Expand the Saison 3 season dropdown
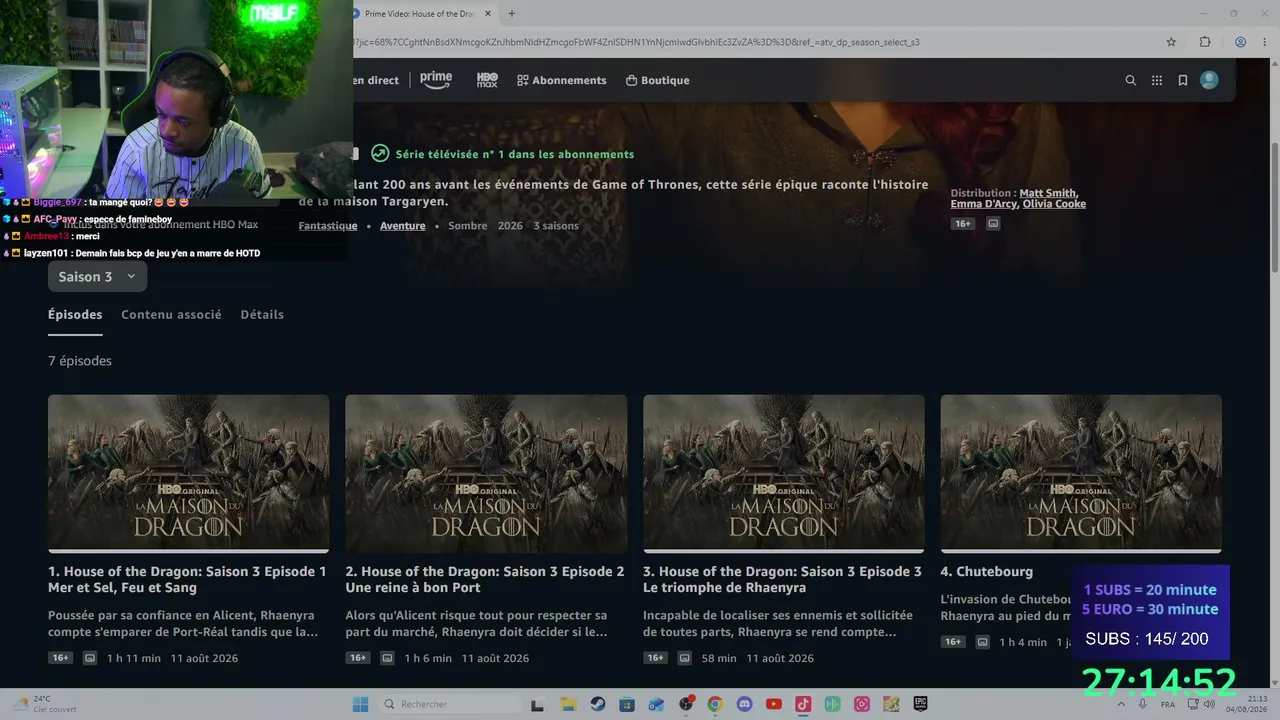Screen dimensions: 1280x720 click(97, 277)
